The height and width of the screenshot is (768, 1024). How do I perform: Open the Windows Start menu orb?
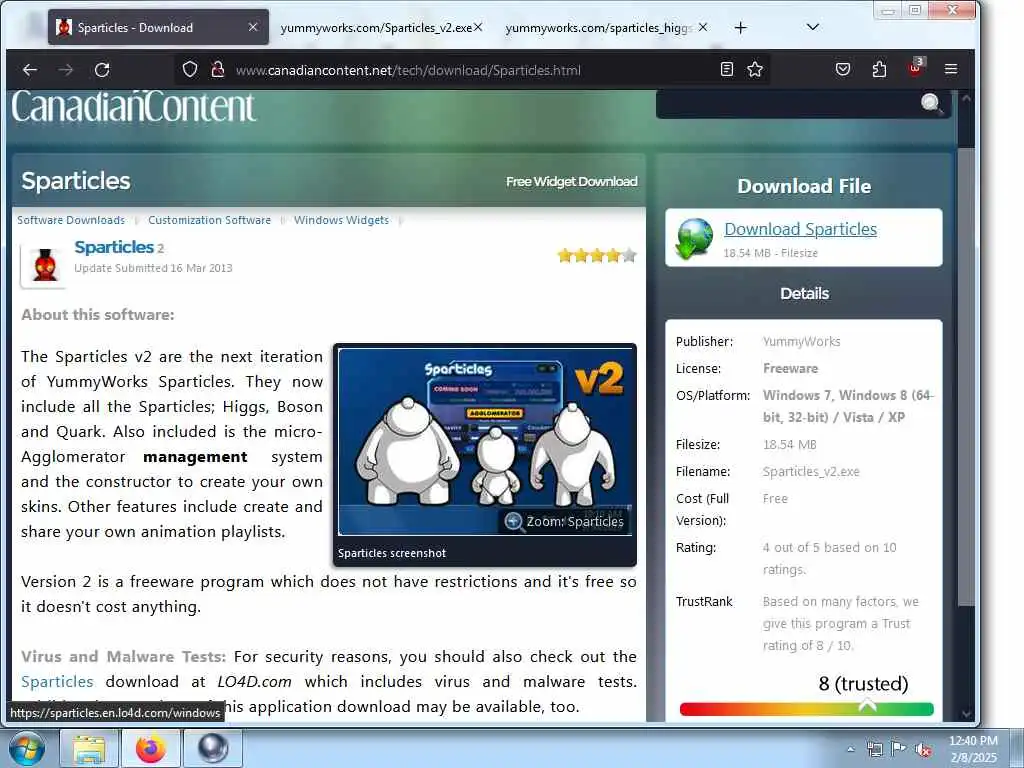click(27, 748)
